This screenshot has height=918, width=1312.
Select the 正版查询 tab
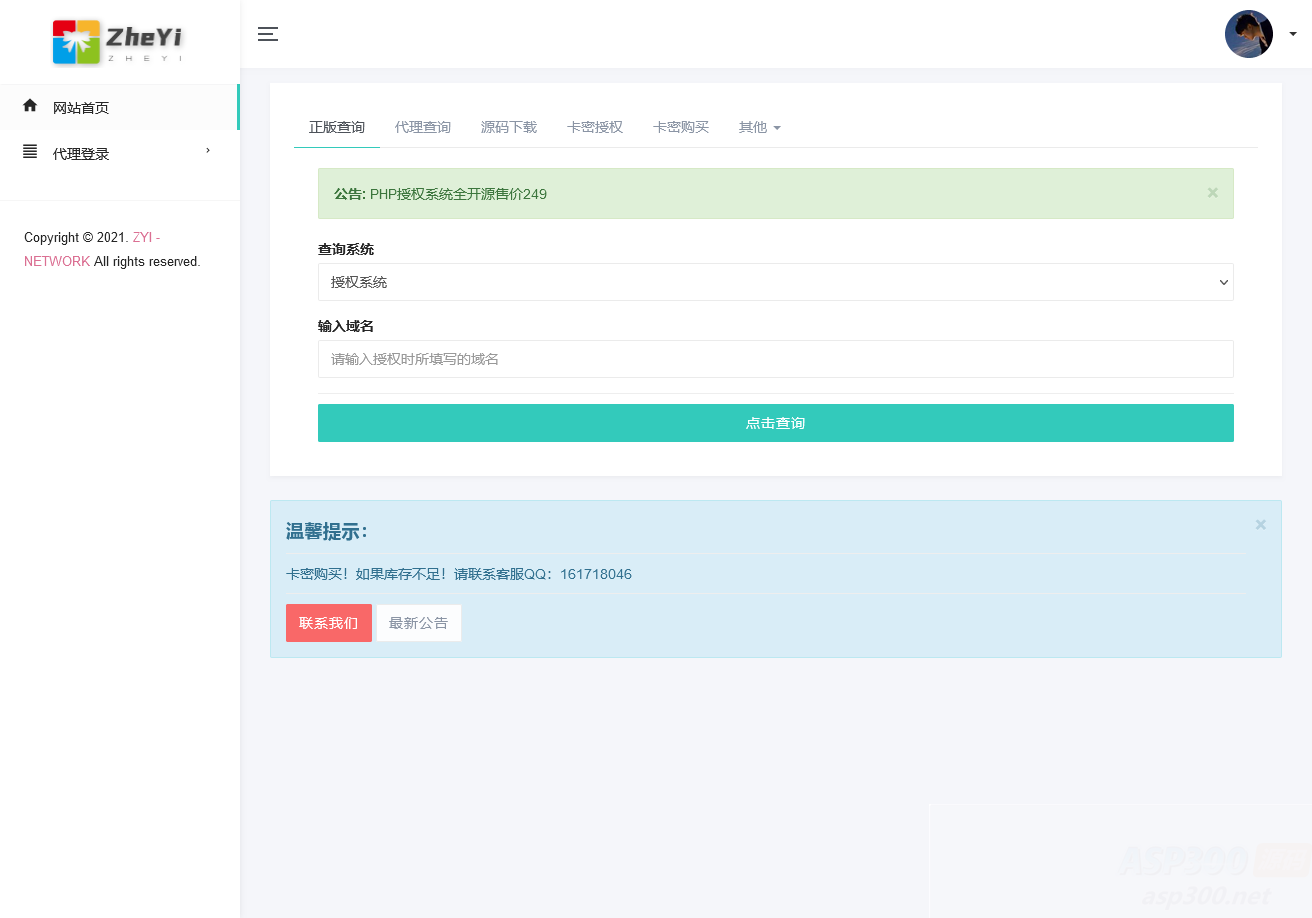[x=336, y=127]
